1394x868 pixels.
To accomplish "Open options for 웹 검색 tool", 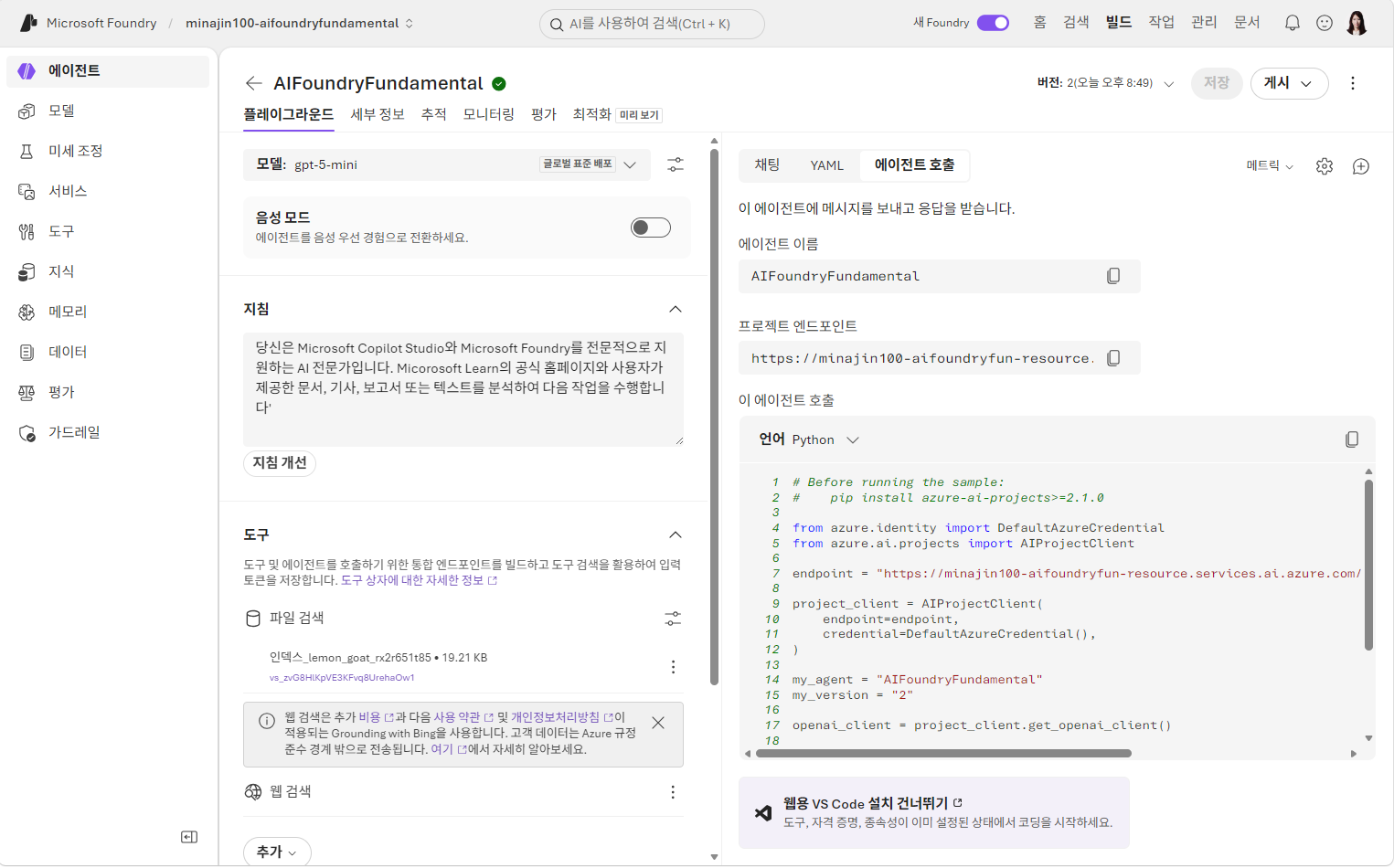I will click(x=673, y=792).
